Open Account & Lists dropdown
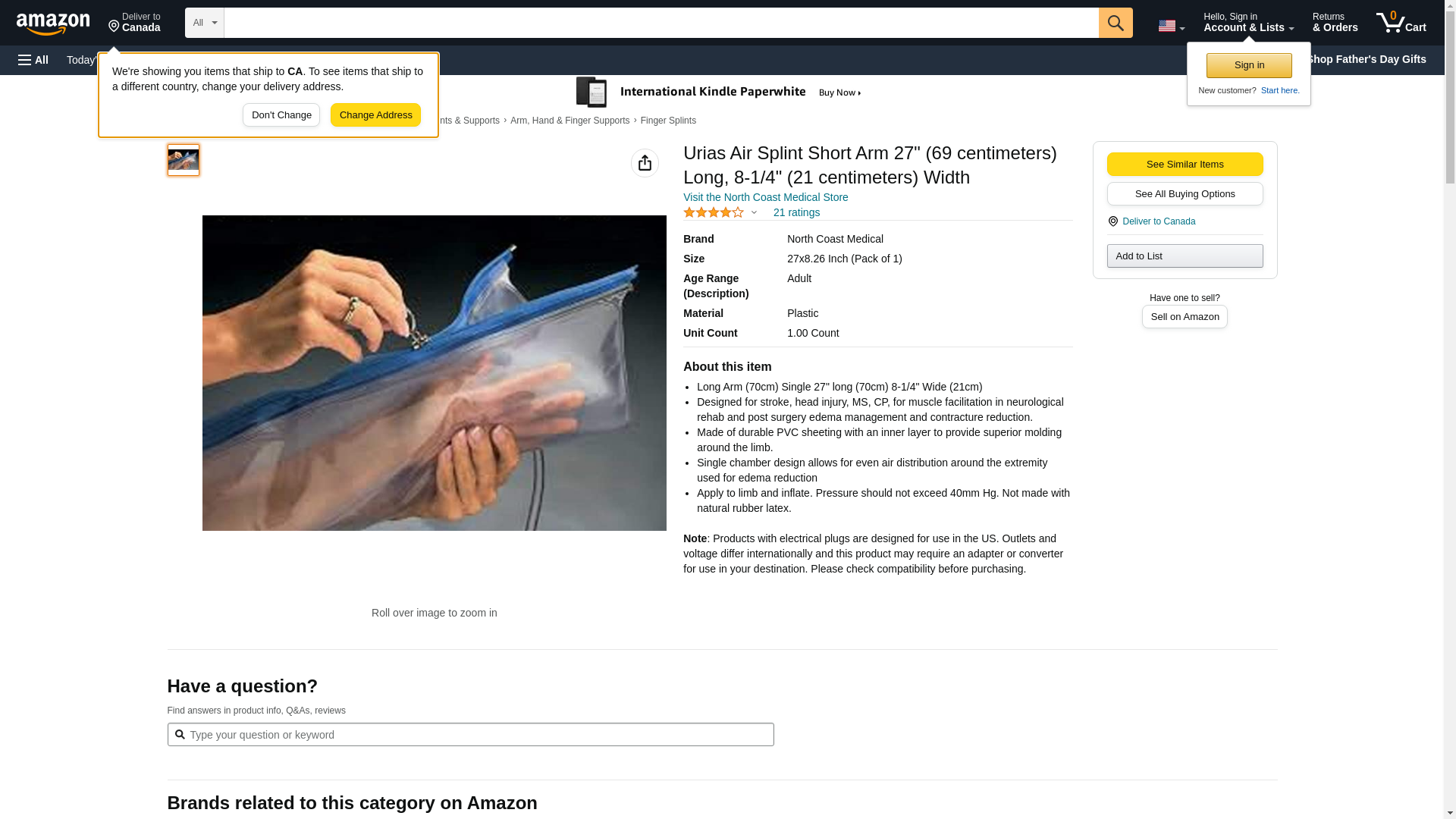Viewport: 1456px width, 819px height. click(1248, 23)
